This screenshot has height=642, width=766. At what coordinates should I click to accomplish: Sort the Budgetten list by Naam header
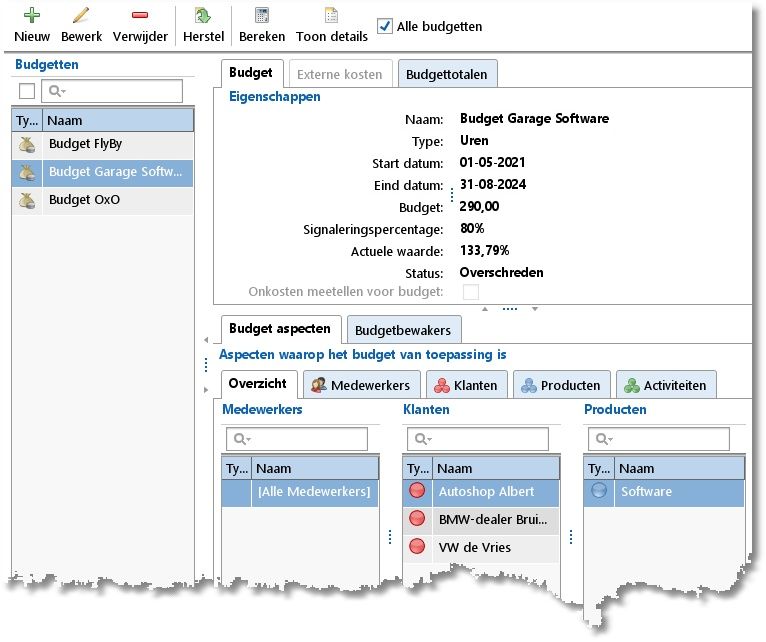pyautogui.click(x=118, y=120)
